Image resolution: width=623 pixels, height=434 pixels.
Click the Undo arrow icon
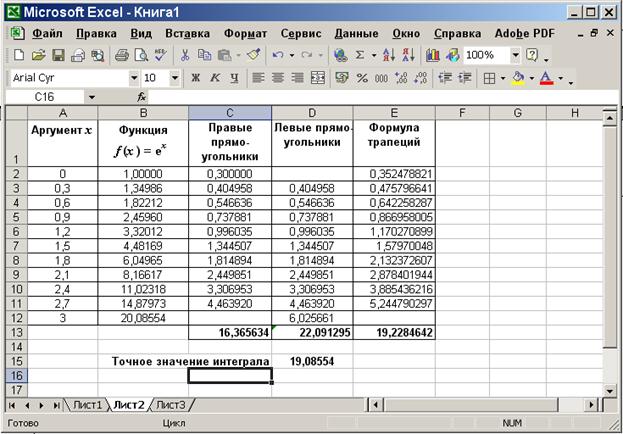278,55
